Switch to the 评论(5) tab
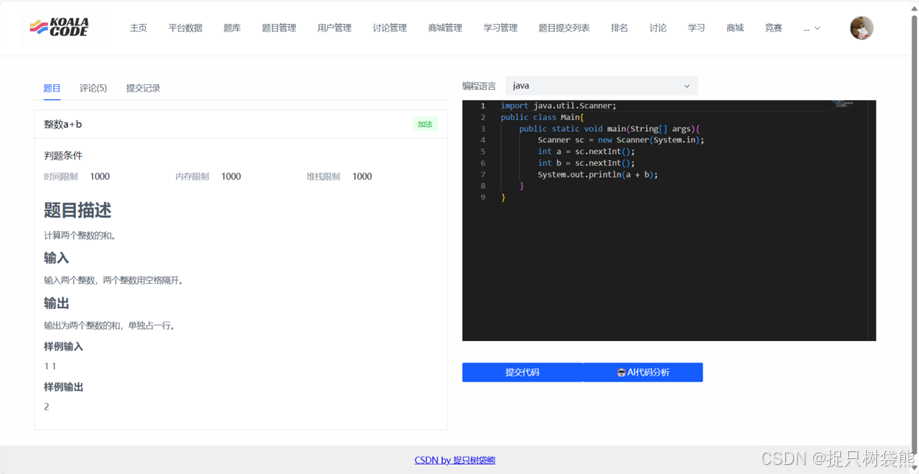The width and height of the screenshot is (919, 474). [x=93, y=88]
